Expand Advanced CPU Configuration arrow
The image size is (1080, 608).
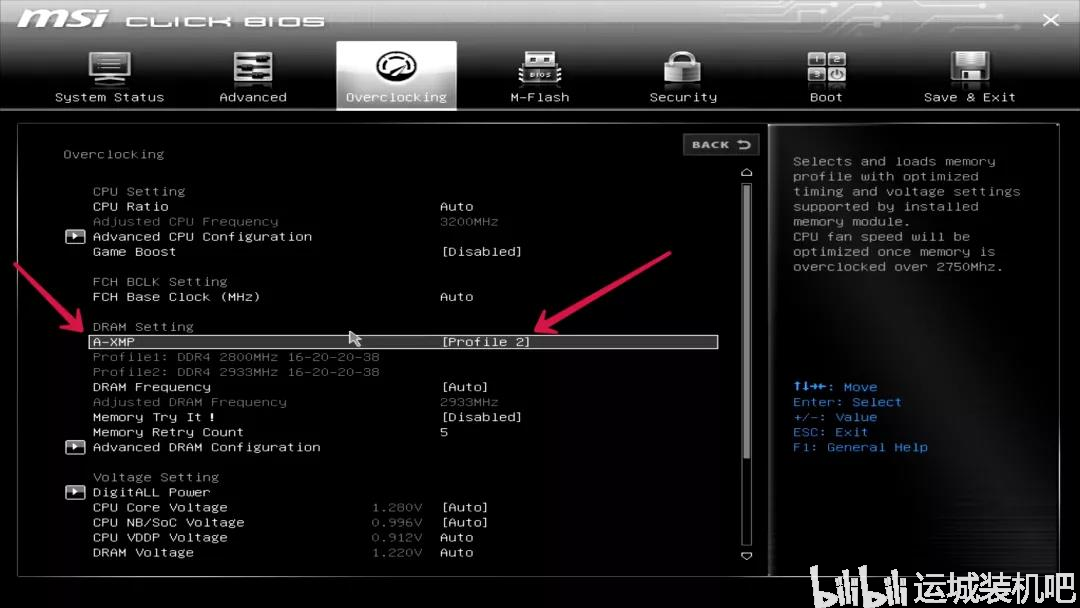75,237
